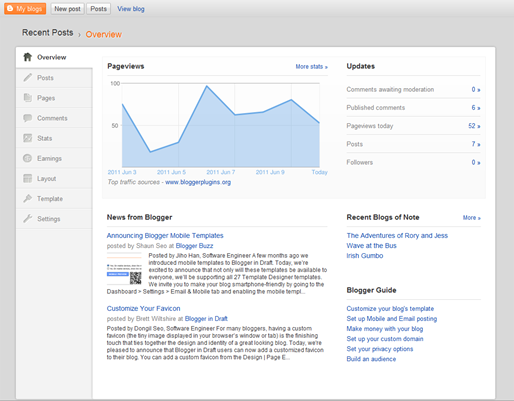This screenshot has height=401, width=514.
Task: Click the Layout grid icon
Action: click(x=28, y=178)
